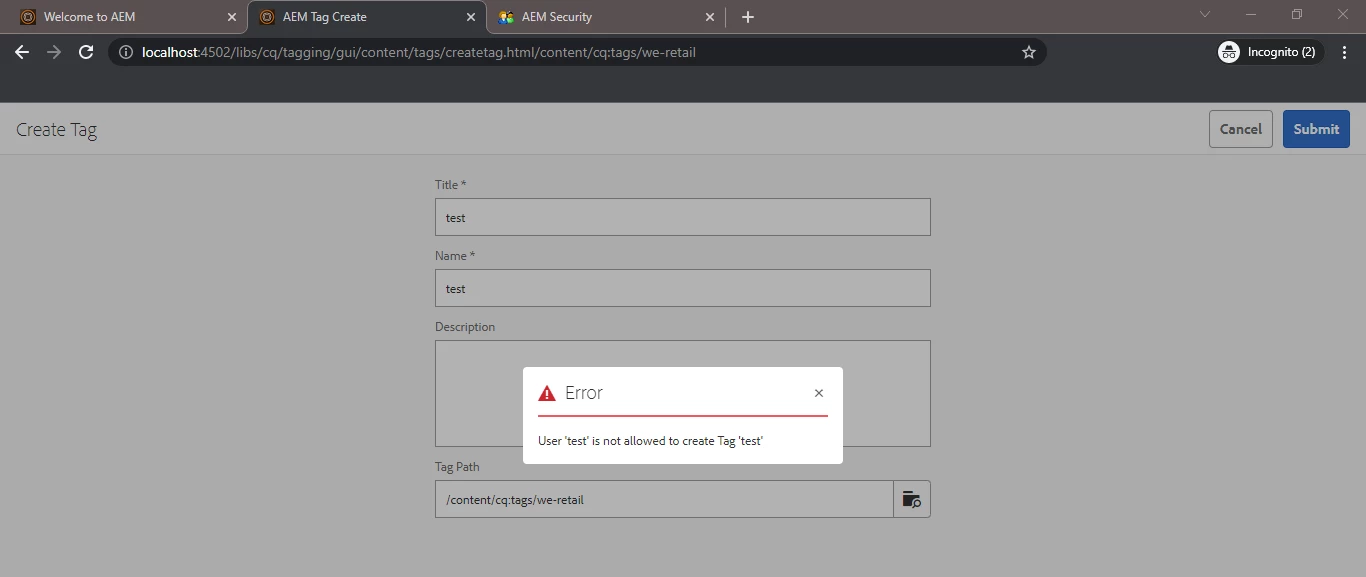Open the Chrome three-dot menu
This screenshot has width=1366, height=577.
tap(1344, 52)
